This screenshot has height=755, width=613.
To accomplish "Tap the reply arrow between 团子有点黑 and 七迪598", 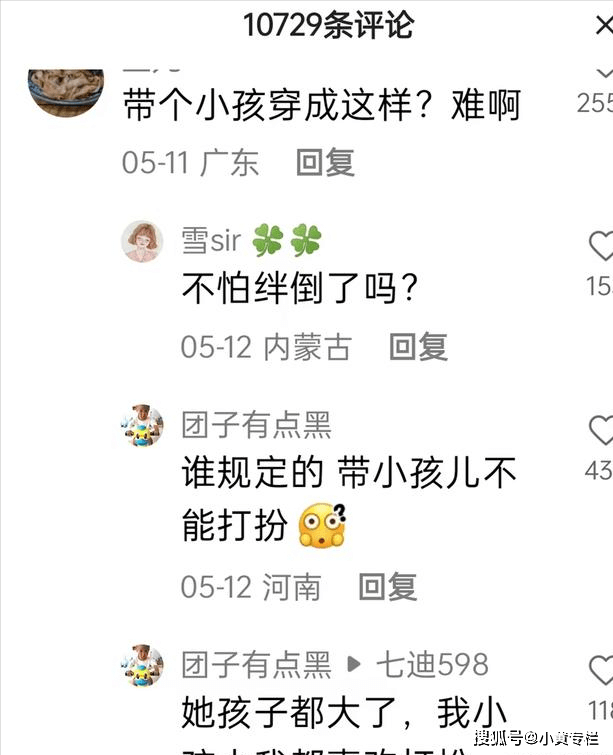I will pos(354,664).
